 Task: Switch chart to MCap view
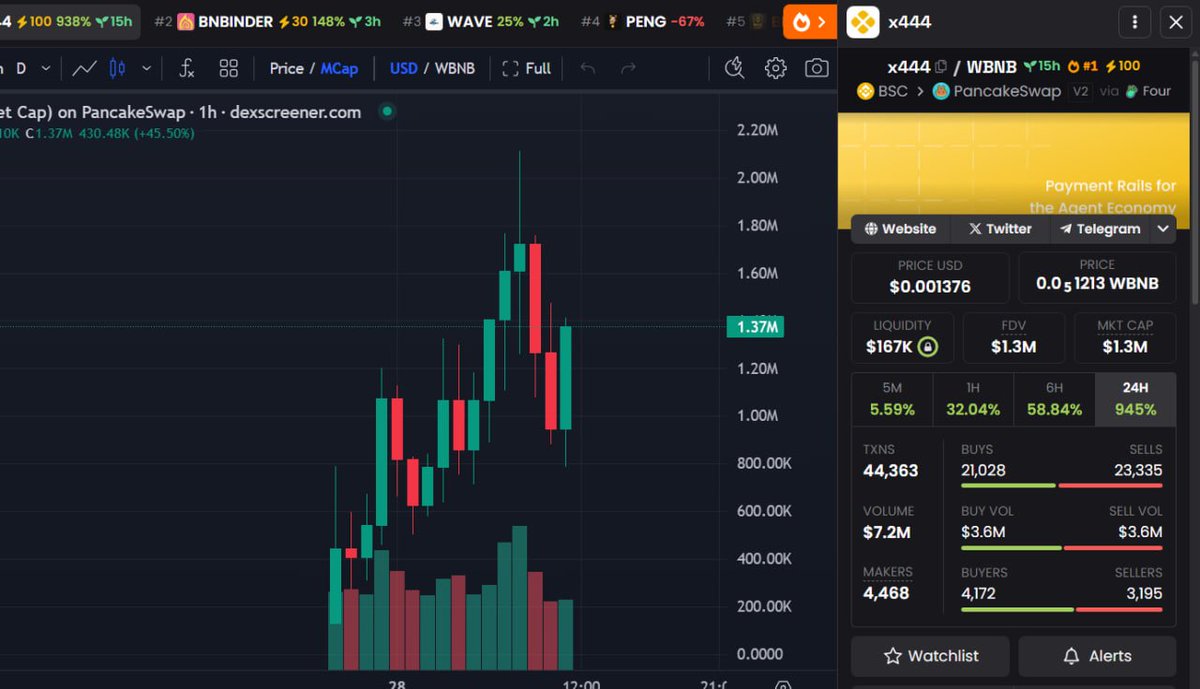click(x=339, y=68)
